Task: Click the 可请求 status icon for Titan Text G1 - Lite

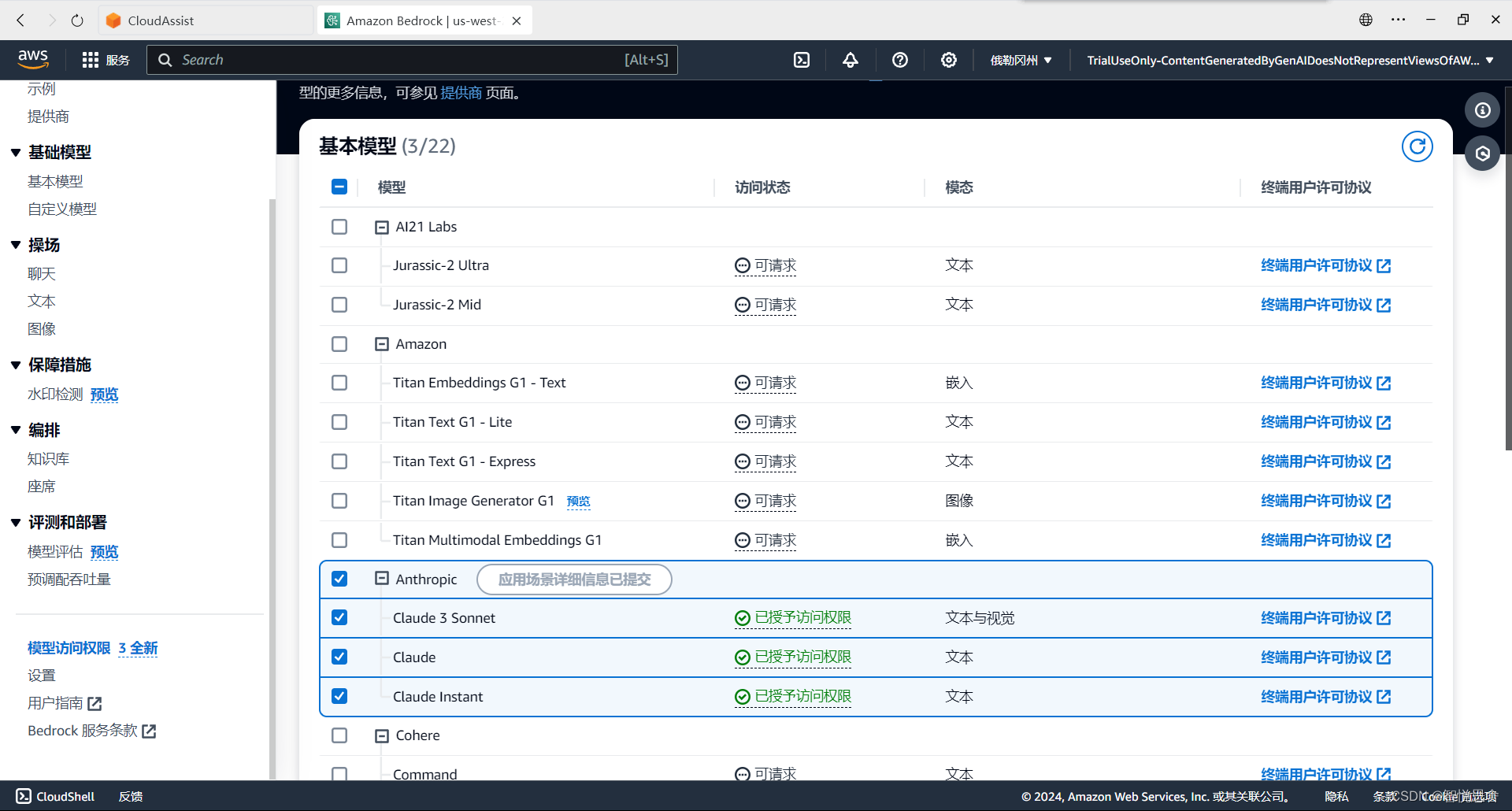Action: [x=742, y=423]
